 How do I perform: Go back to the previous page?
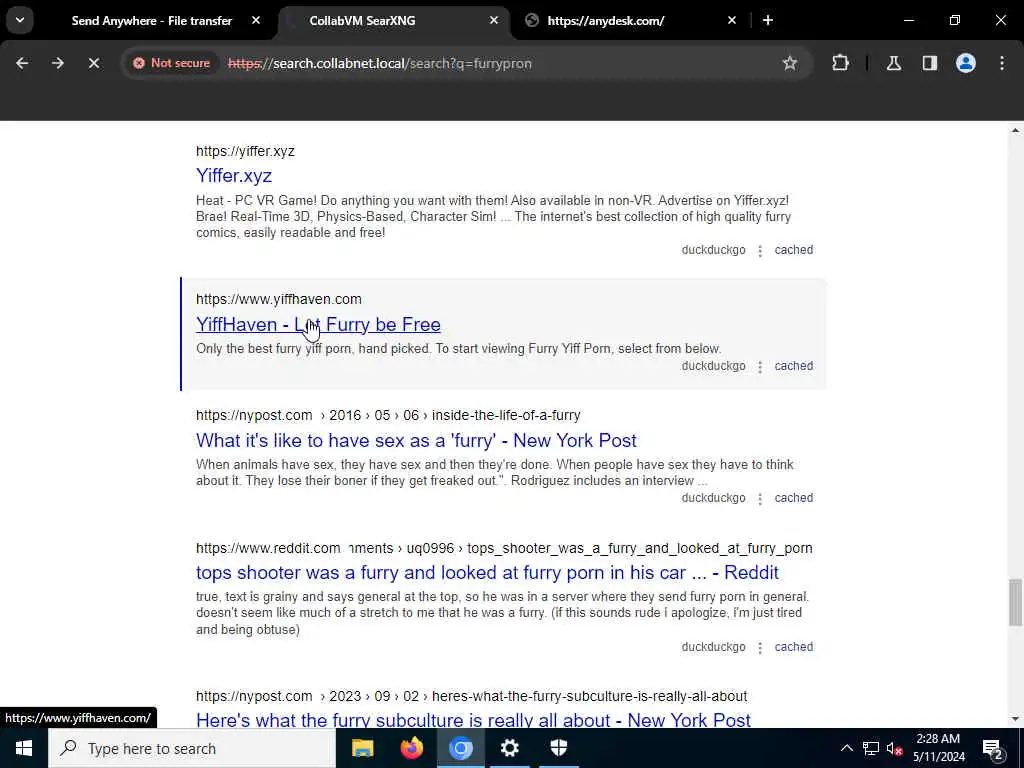pos(22,63)
